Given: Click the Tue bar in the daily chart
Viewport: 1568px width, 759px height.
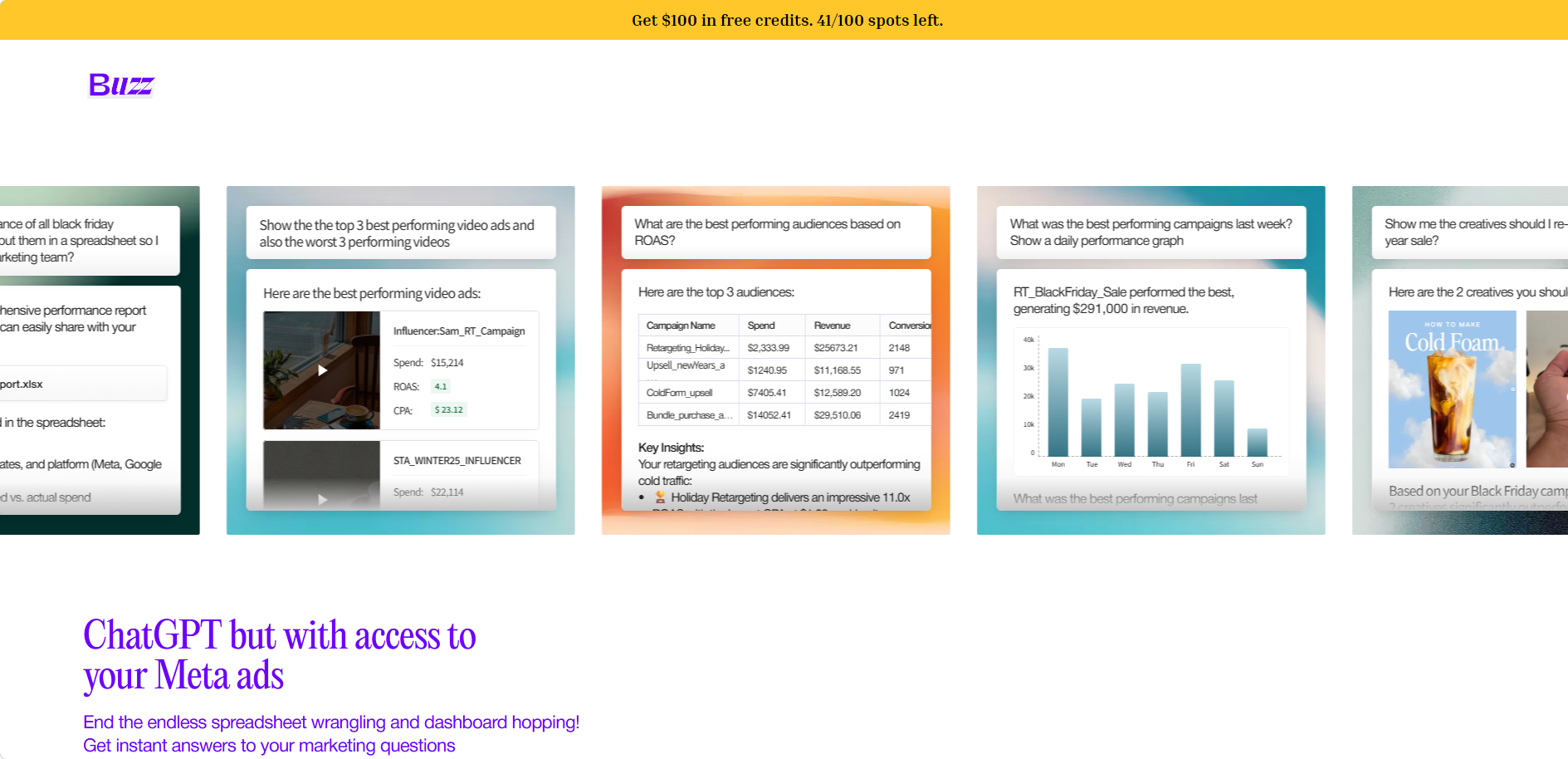Looking at the screenshot, I should 1092,428.
